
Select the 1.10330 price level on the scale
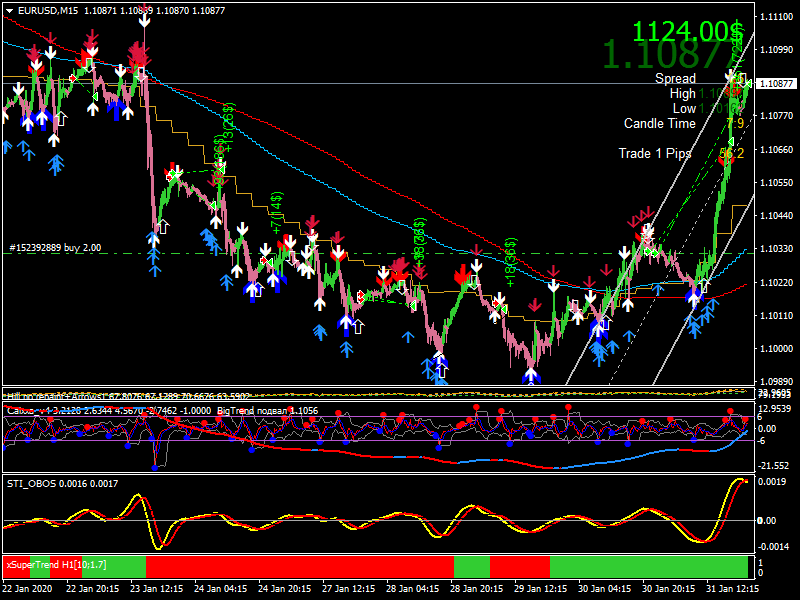[777, 249]
